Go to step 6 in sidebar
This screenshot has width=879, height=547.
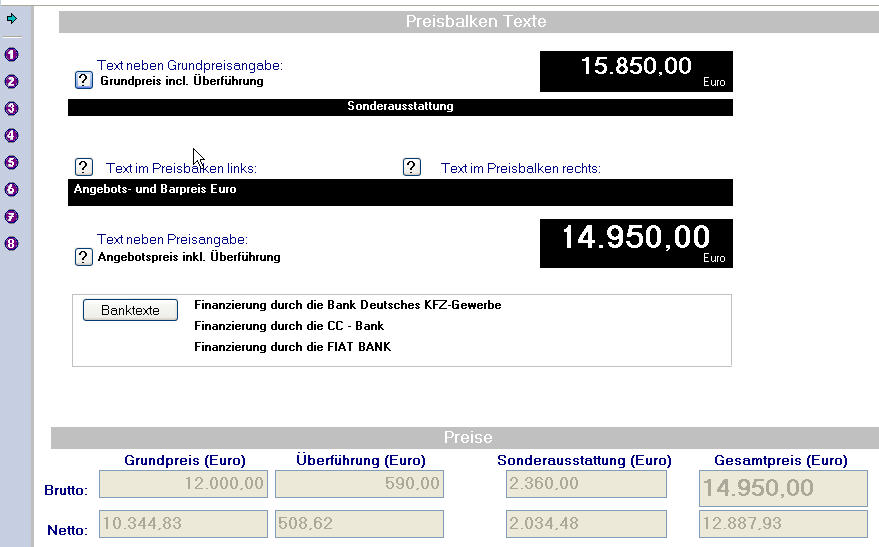tap(12, 189)
